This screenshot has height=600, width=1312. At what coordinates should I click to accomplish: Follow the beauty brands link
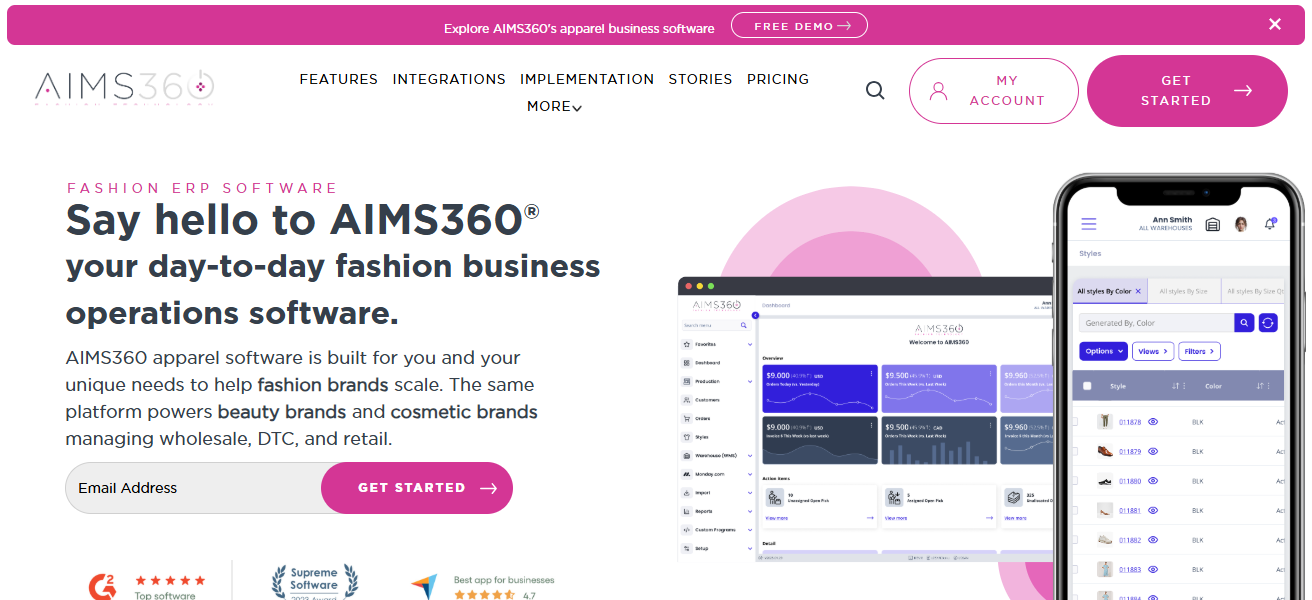point(282,412)
